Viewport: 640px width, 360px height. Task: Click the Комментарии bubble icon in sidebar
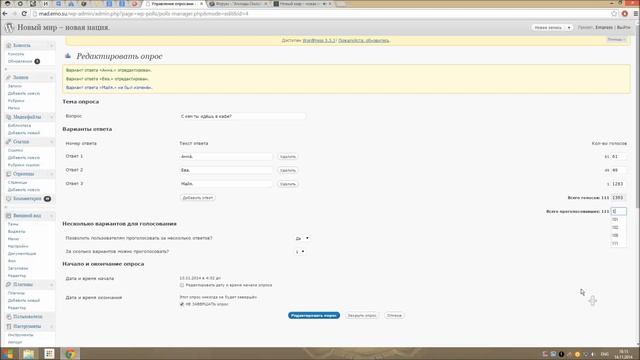click(9, 199)
